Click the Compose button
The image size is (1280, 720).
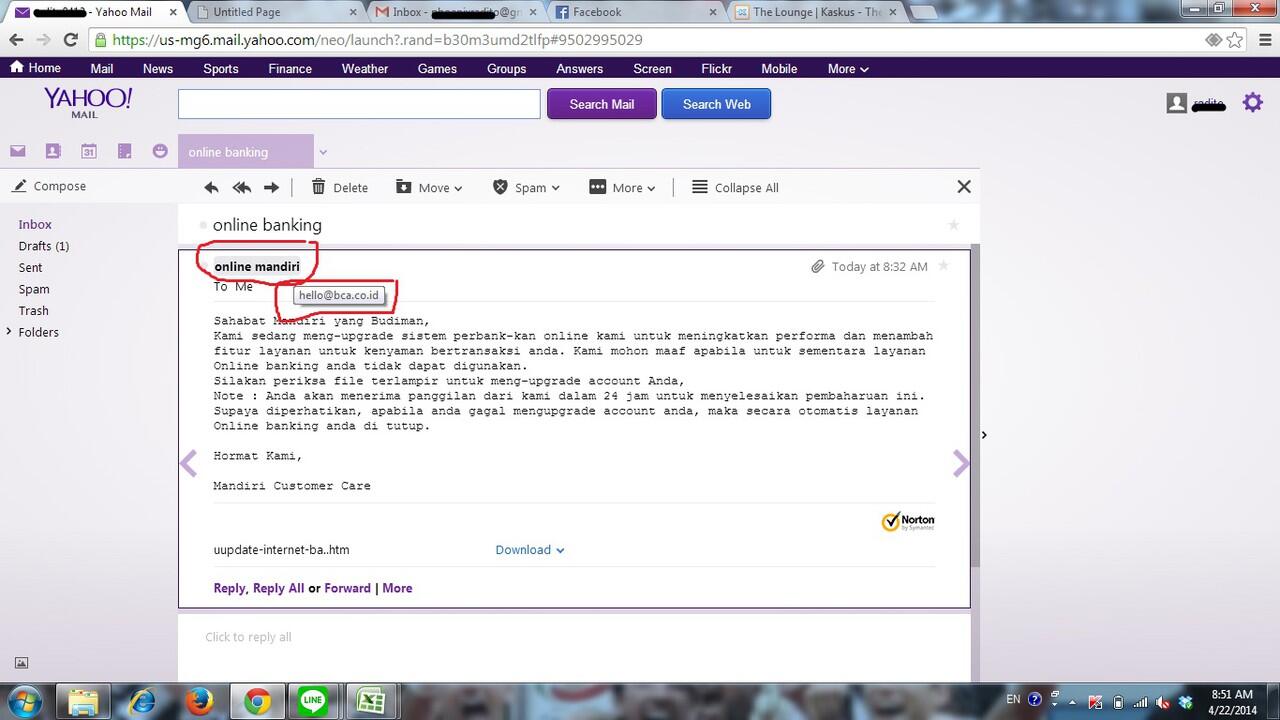click(x=49, y=186)
